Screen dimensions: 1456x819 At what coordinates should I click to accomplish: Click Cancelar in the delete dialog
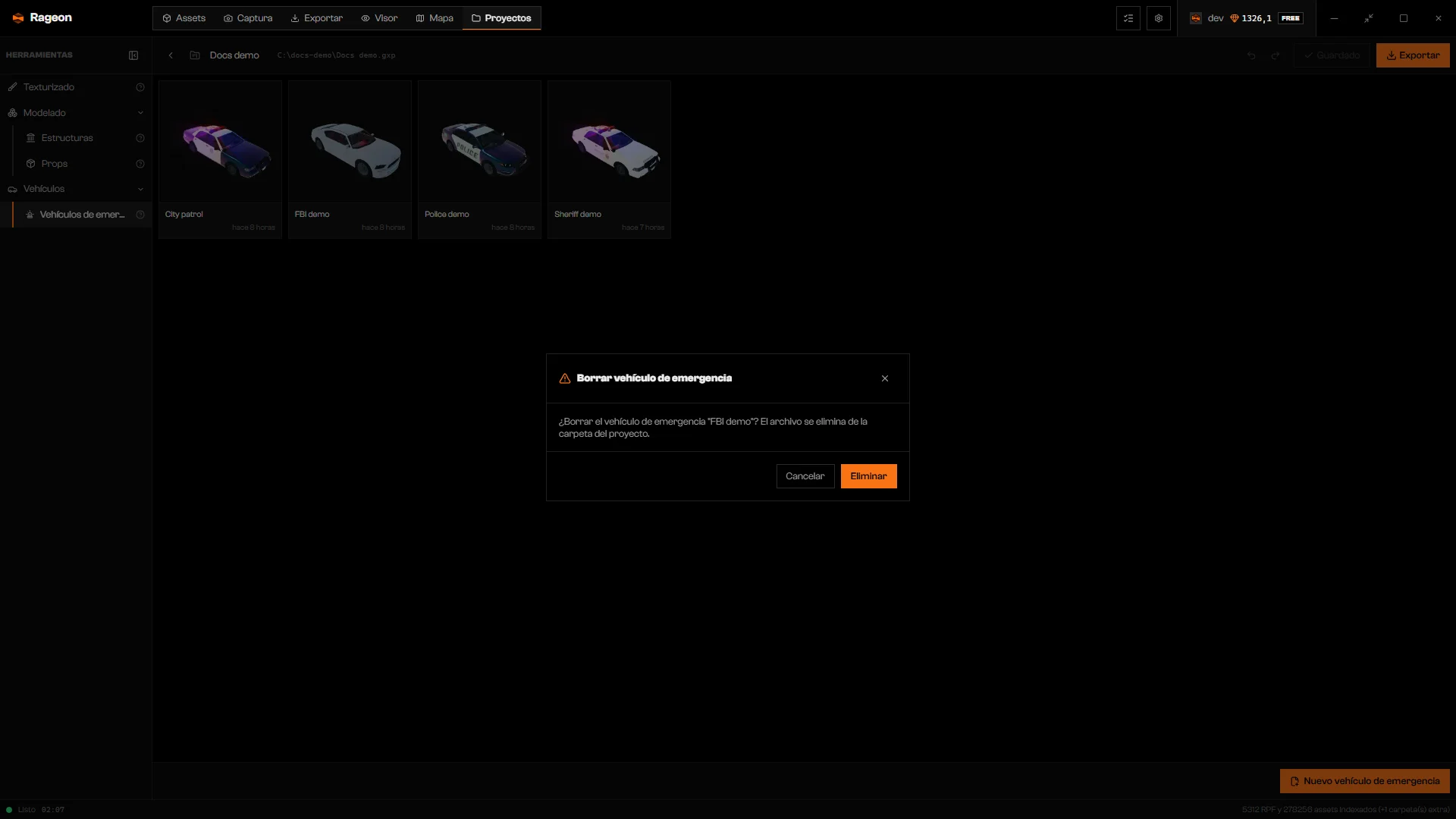(805, 476)
